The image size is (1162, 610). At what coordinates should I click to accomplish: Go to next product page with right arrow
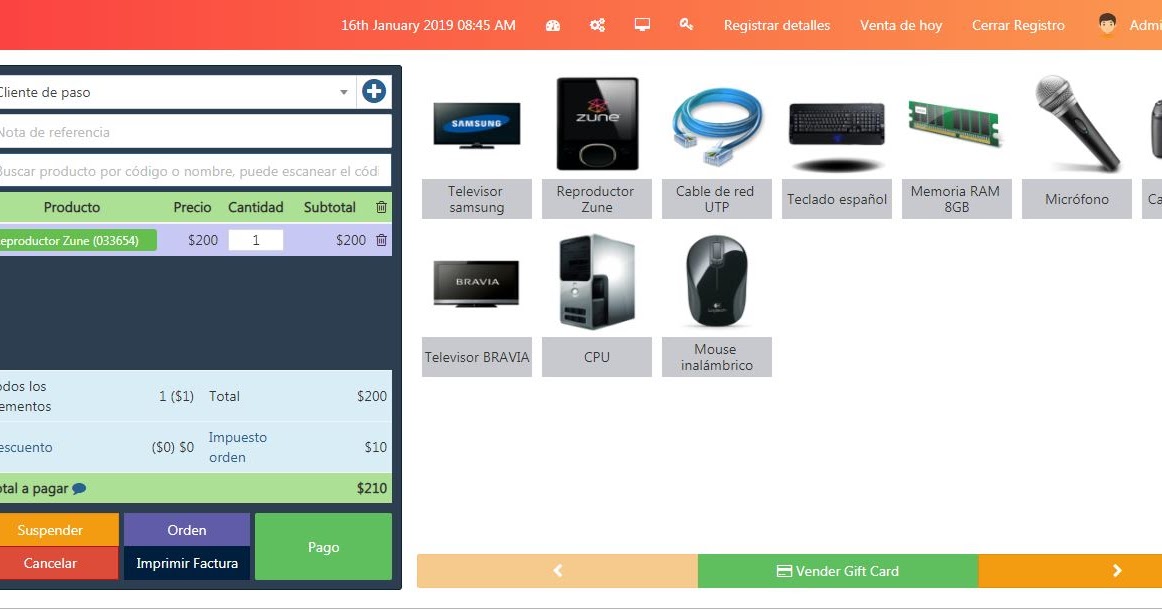(x=1117, y=571)
